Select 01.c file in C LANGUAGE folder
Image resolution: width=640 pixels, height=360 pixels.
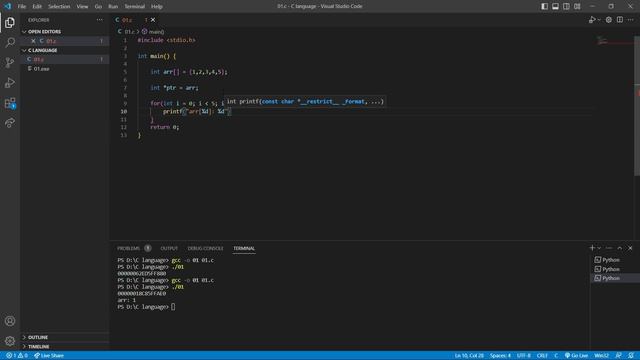click(x=65, y=59)
